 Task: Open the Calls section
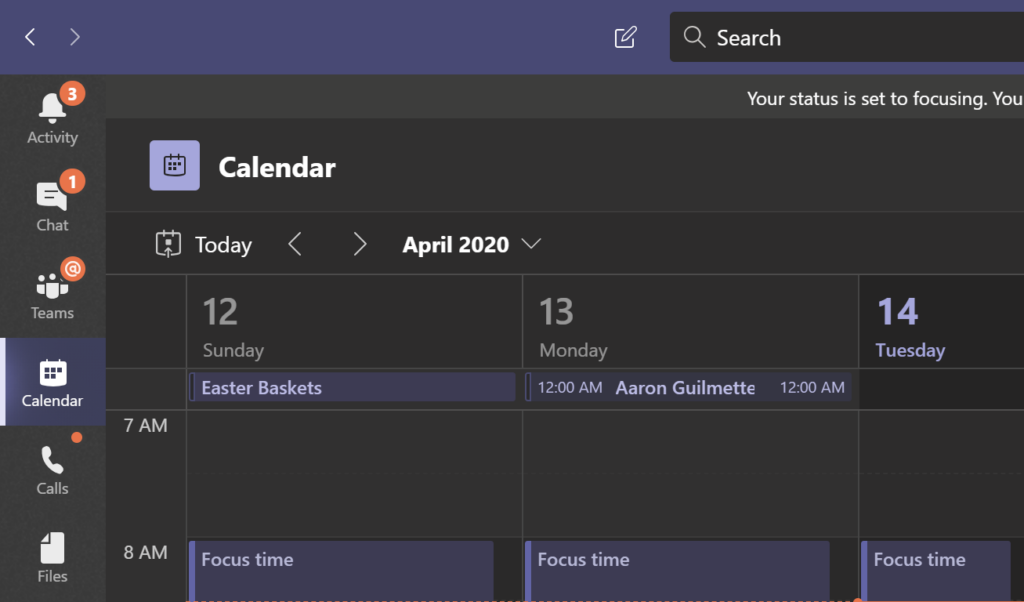click(x=51, y=465)
